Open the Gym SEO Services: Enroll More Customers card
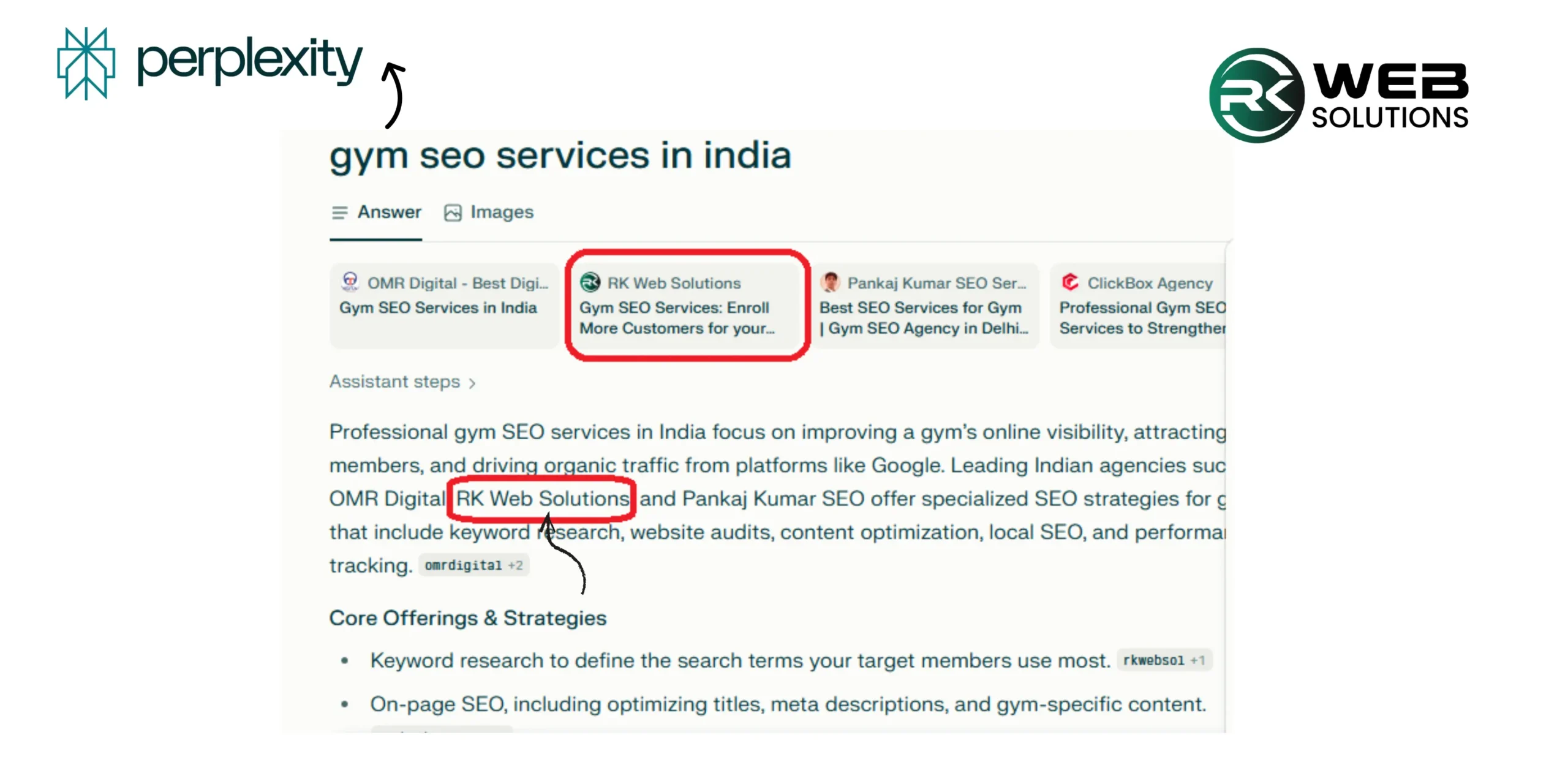Image resolution: width=1568 pixels, height=784 pixels. click(x=677, y=318)
